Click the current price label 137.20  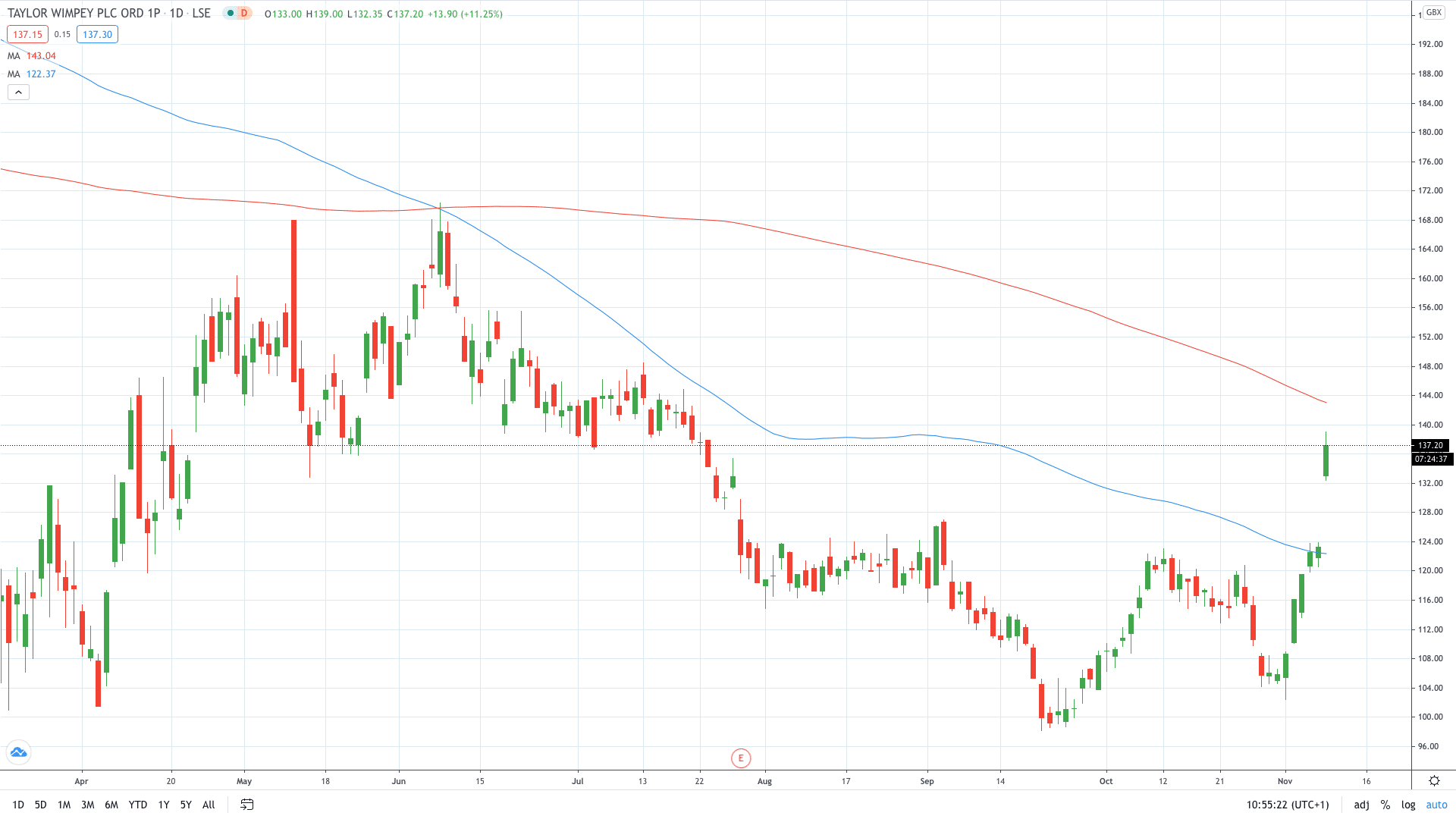coord(1431,445)
